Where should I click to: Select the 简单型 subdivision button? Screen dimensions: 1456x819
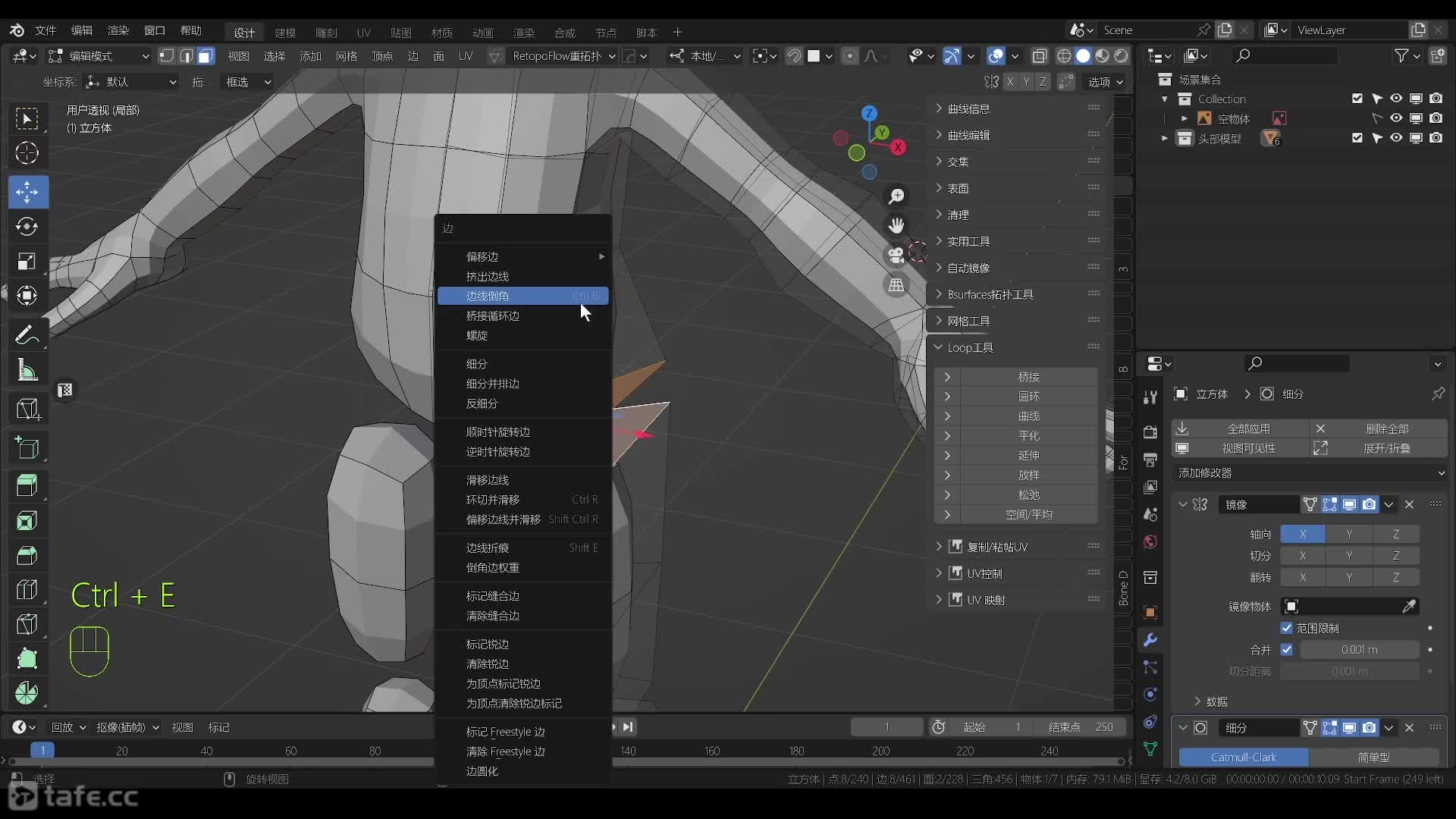1374,757
